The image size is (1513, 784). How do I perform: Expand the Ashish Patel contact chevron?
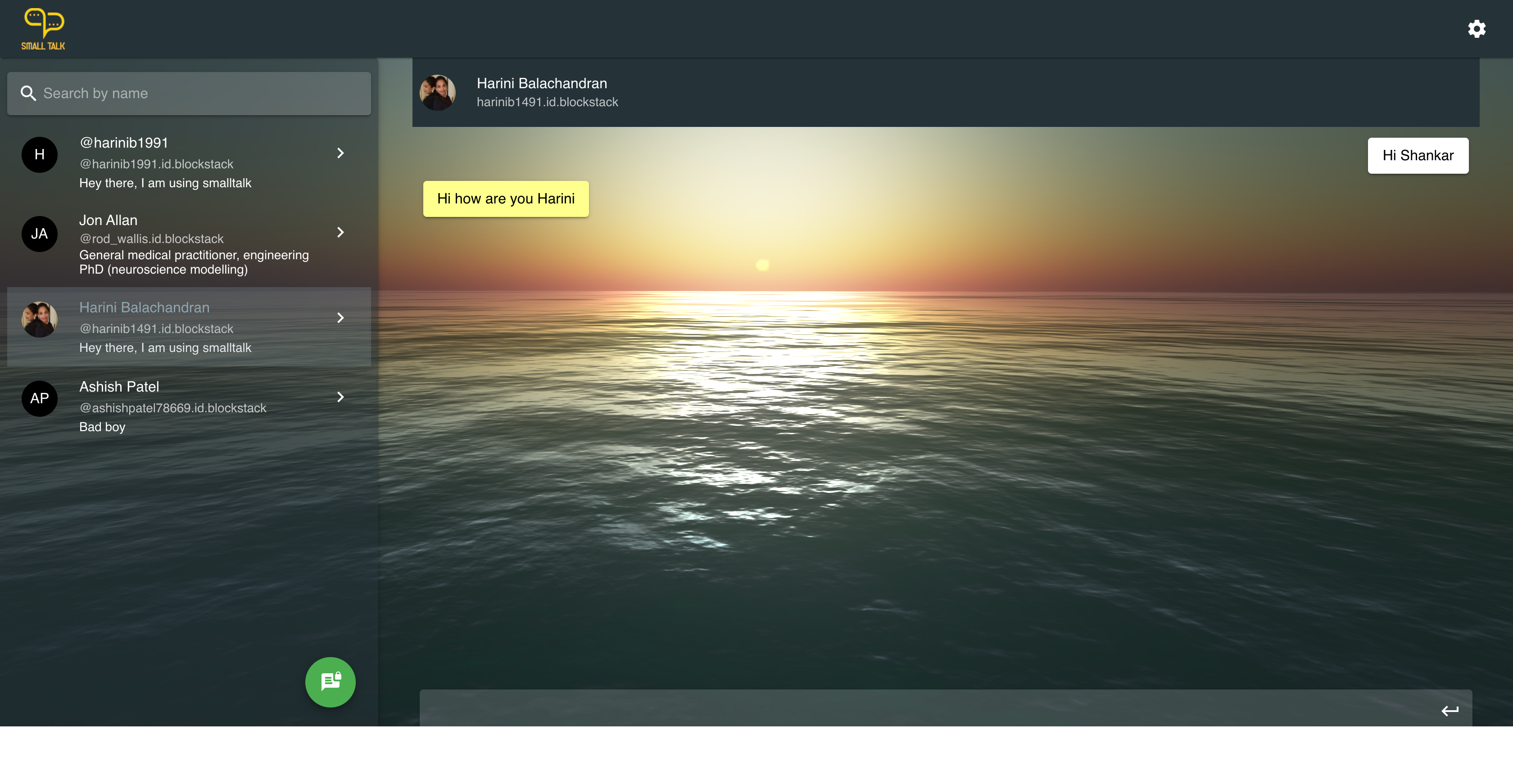[x=340, y=397]
